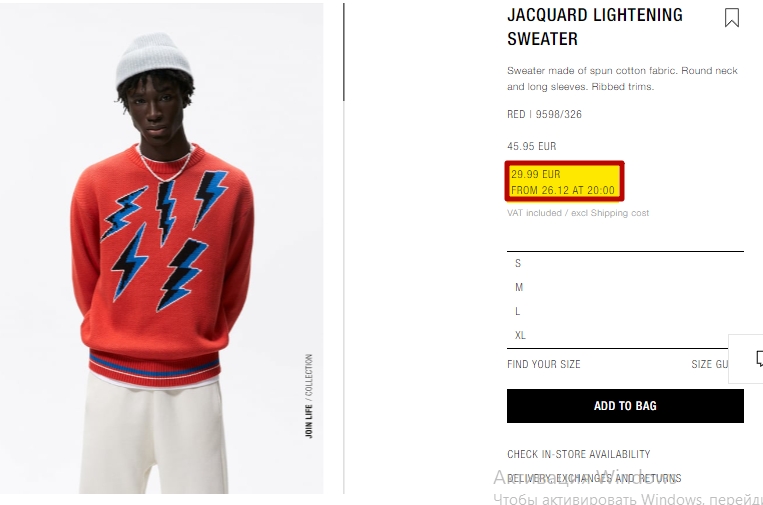This screenshot has width=763, height=505.
Task: Click the original 45.95 EUR price
Action: tap(531, 146)
